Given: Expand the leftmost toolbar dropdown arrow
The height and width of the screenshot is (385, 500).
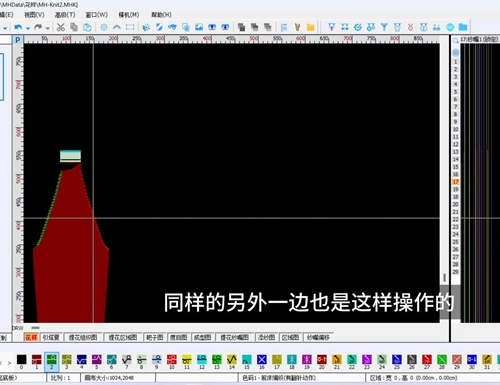Looking at the screenshot, I should click(x=5, y=28).
